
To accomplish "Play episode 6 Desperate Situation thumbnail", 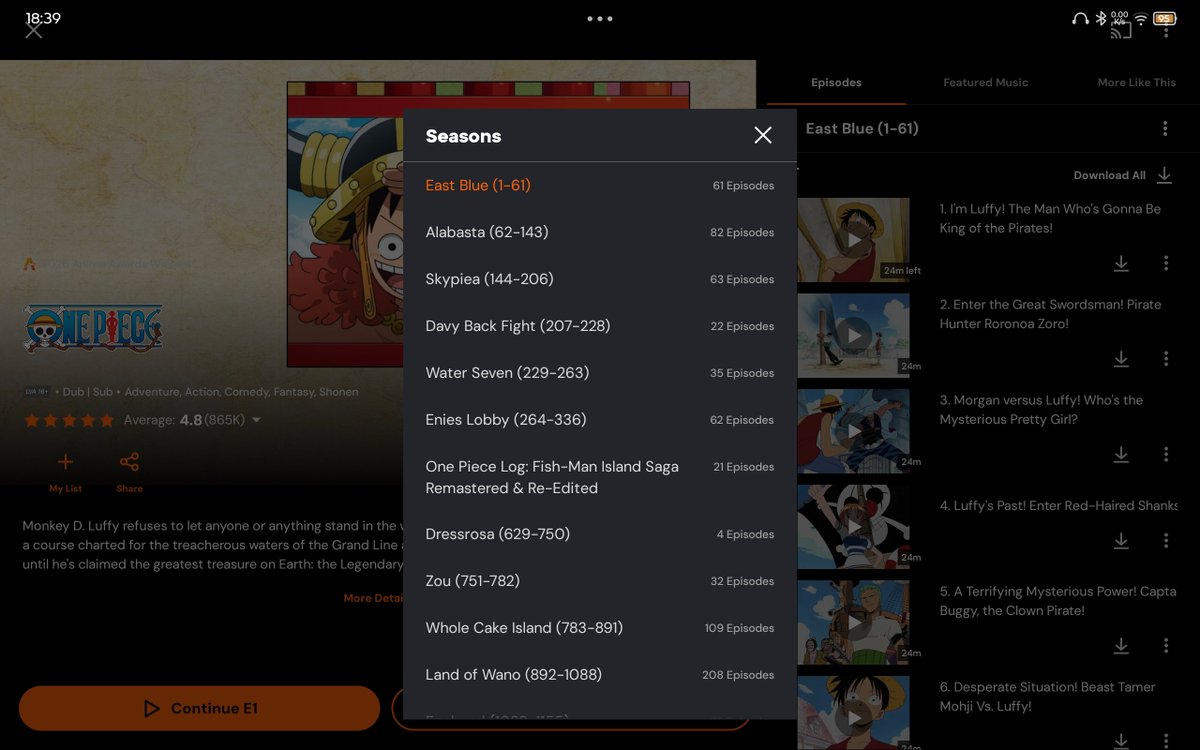I will point(854,713).
